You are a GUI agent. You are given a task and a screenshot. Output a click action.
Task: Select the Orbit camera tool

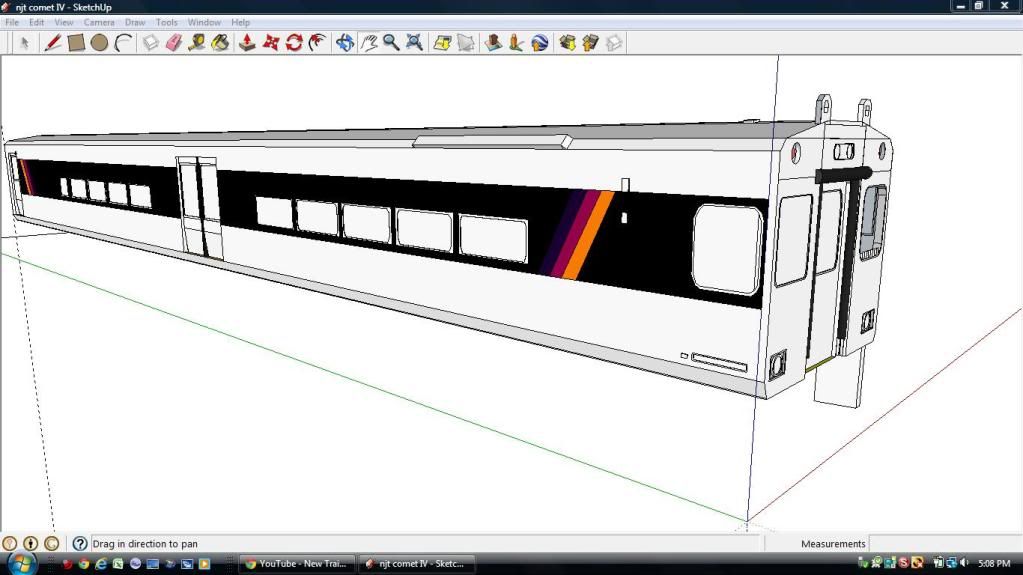click(345, 43)
